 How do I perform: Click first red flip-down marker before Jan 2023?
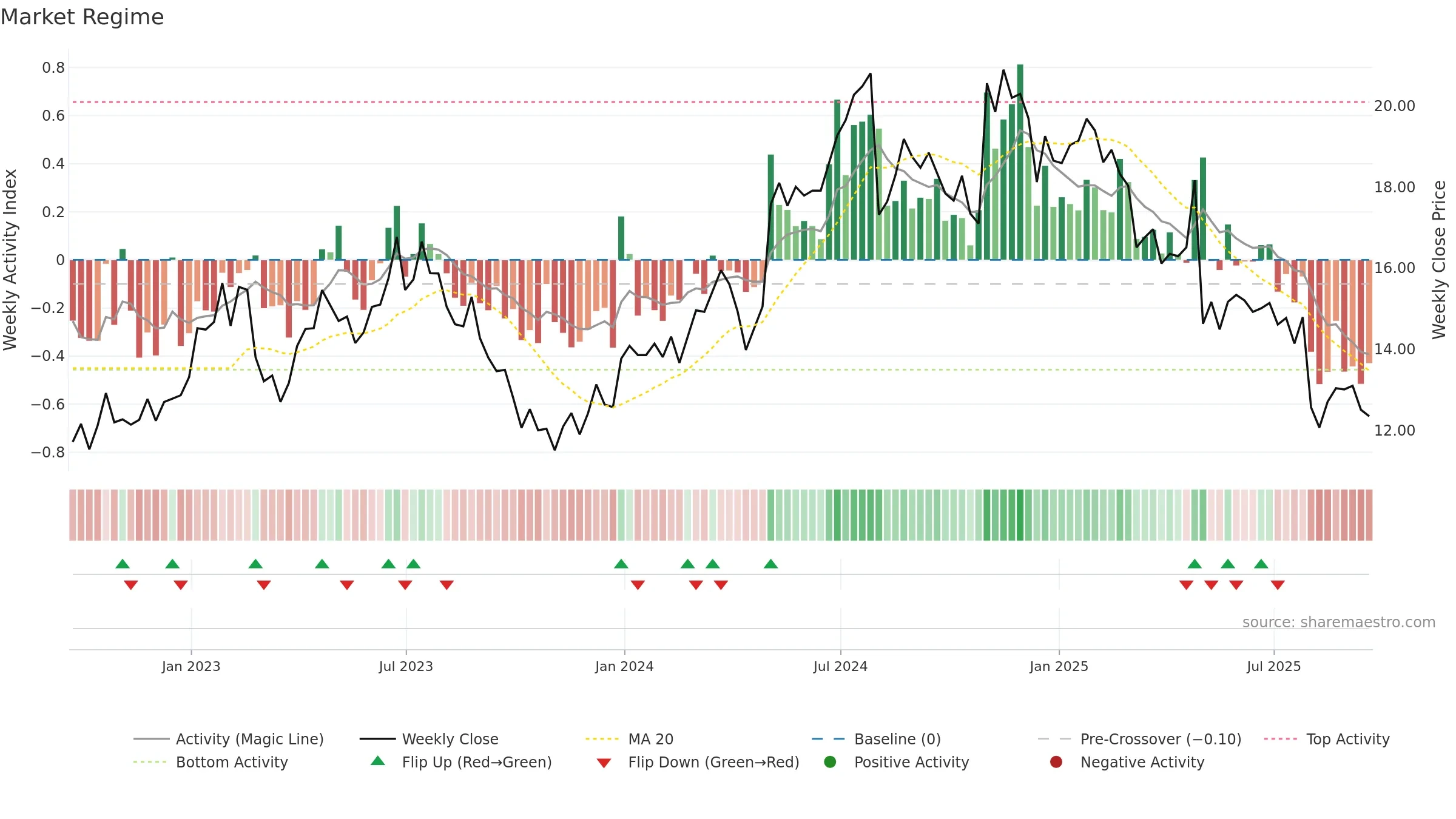pos(131,585)
